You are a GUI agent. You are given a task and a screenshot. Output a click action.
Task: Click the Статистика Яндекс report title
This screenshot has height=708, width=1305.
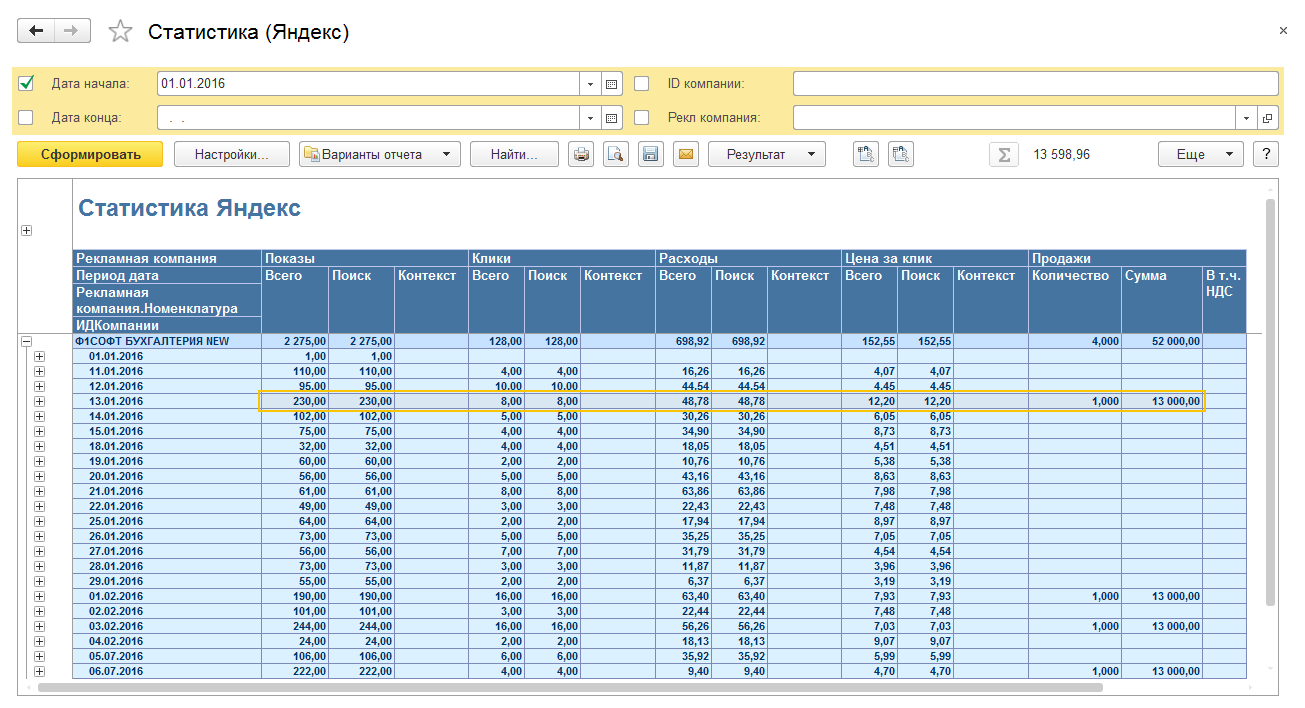pyautogui.click(x=189, y=208)
